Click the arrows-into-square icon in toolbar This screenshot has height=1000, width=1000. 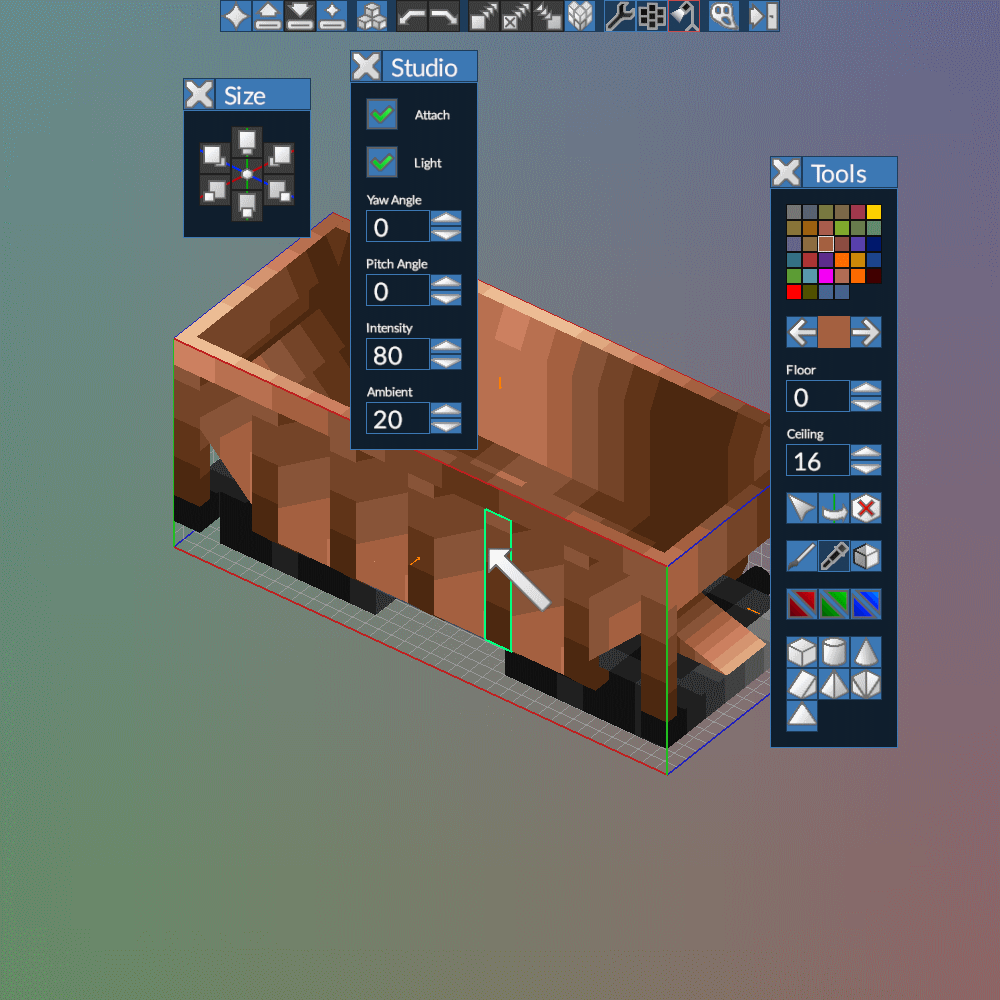tap(548, 16)
